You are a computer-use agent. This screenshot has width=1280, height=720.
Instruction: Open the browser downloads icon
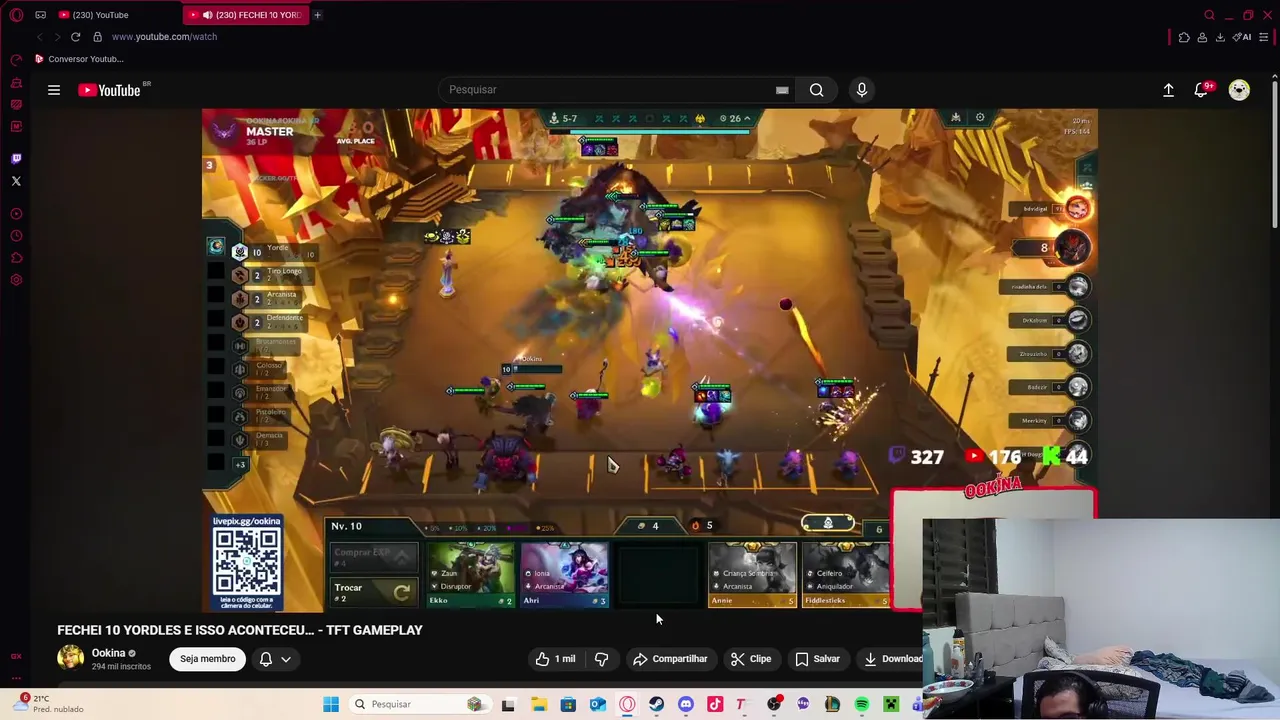1220,37
